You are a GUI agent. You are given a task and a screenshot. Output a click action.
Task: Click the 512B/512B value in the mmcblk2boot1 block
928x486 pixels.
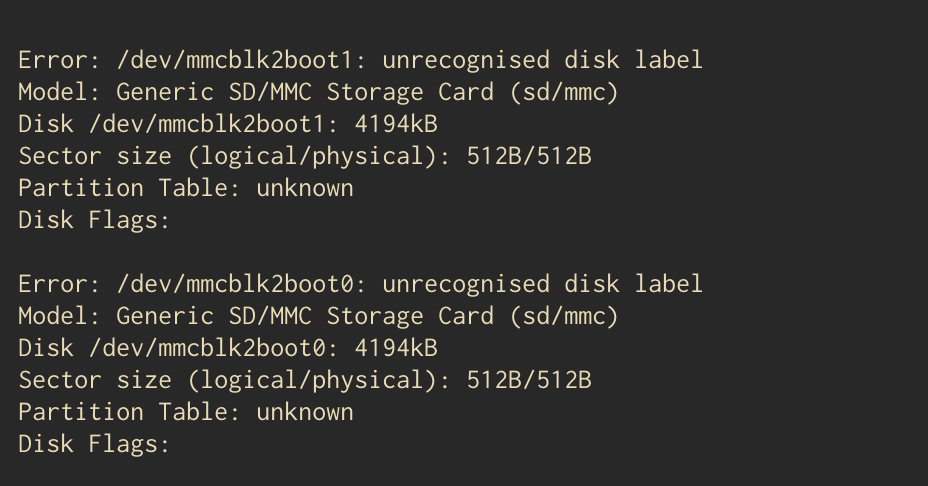pos(528,156)
